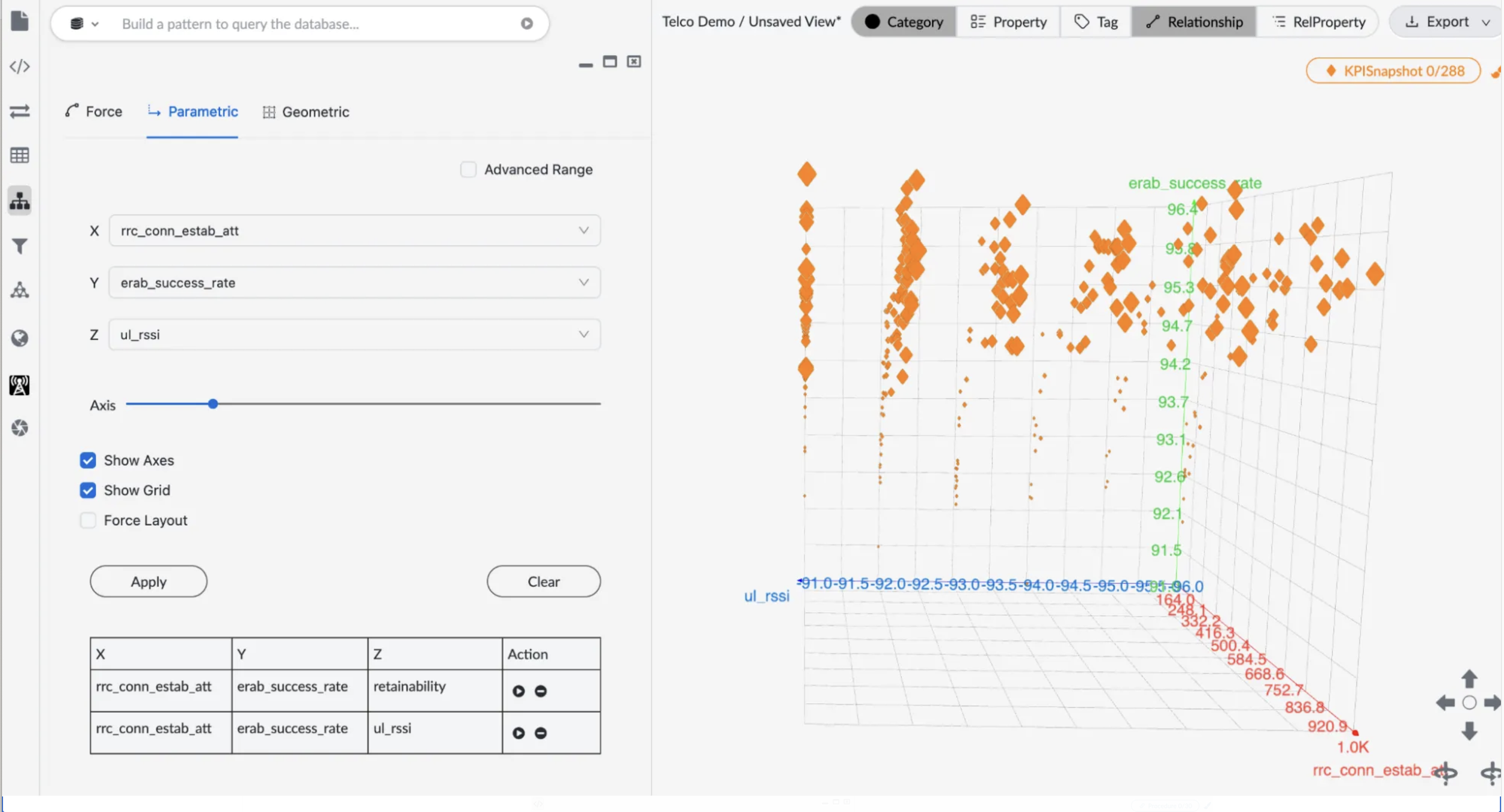
Task: Open the table view icon in sidebar
Action: pos(20,155)
